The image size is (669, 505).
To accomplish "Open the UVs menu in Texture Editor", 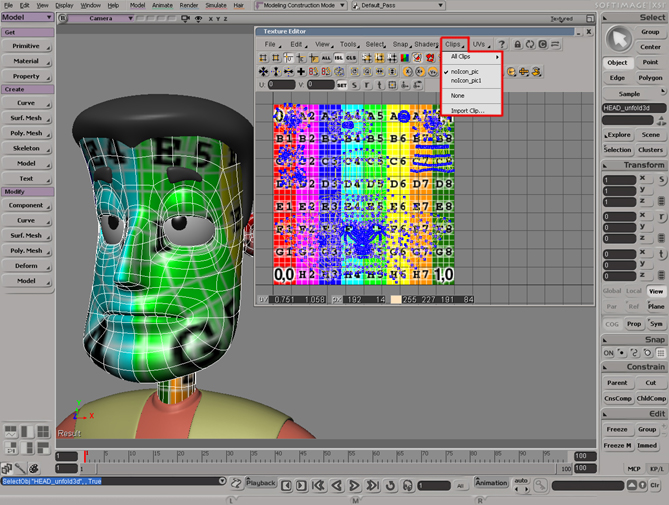I will [x=480, y=44].
